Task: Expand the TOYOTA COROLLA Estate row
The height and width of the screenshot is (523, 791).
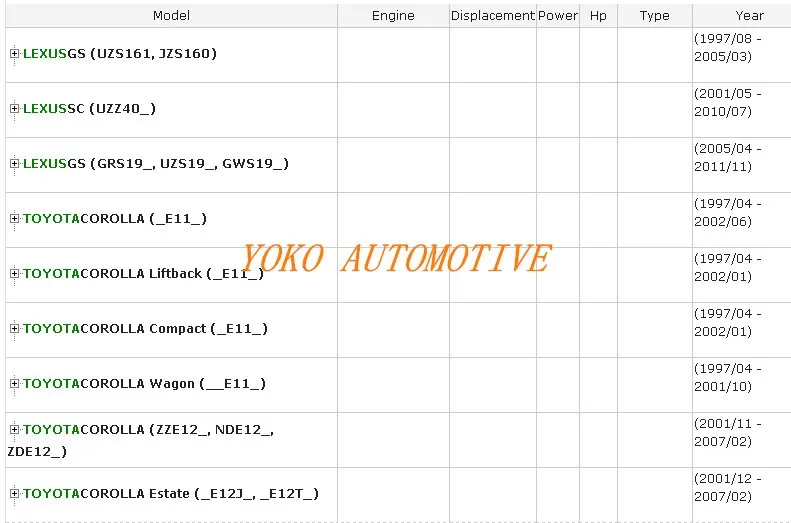Action: tap(14, 493)
